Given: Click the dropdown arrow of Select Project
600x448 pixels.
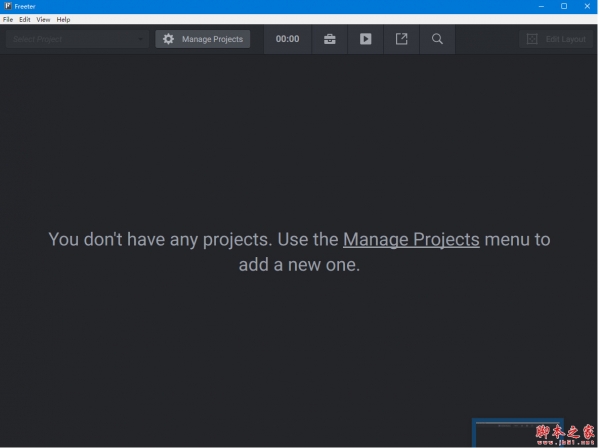Looking at the screenshot, I should pos(141,39).
